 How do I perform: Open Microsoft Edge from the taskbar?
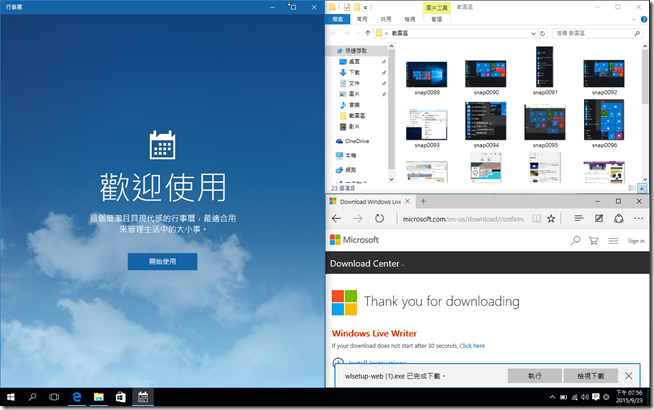pos(77,397)
